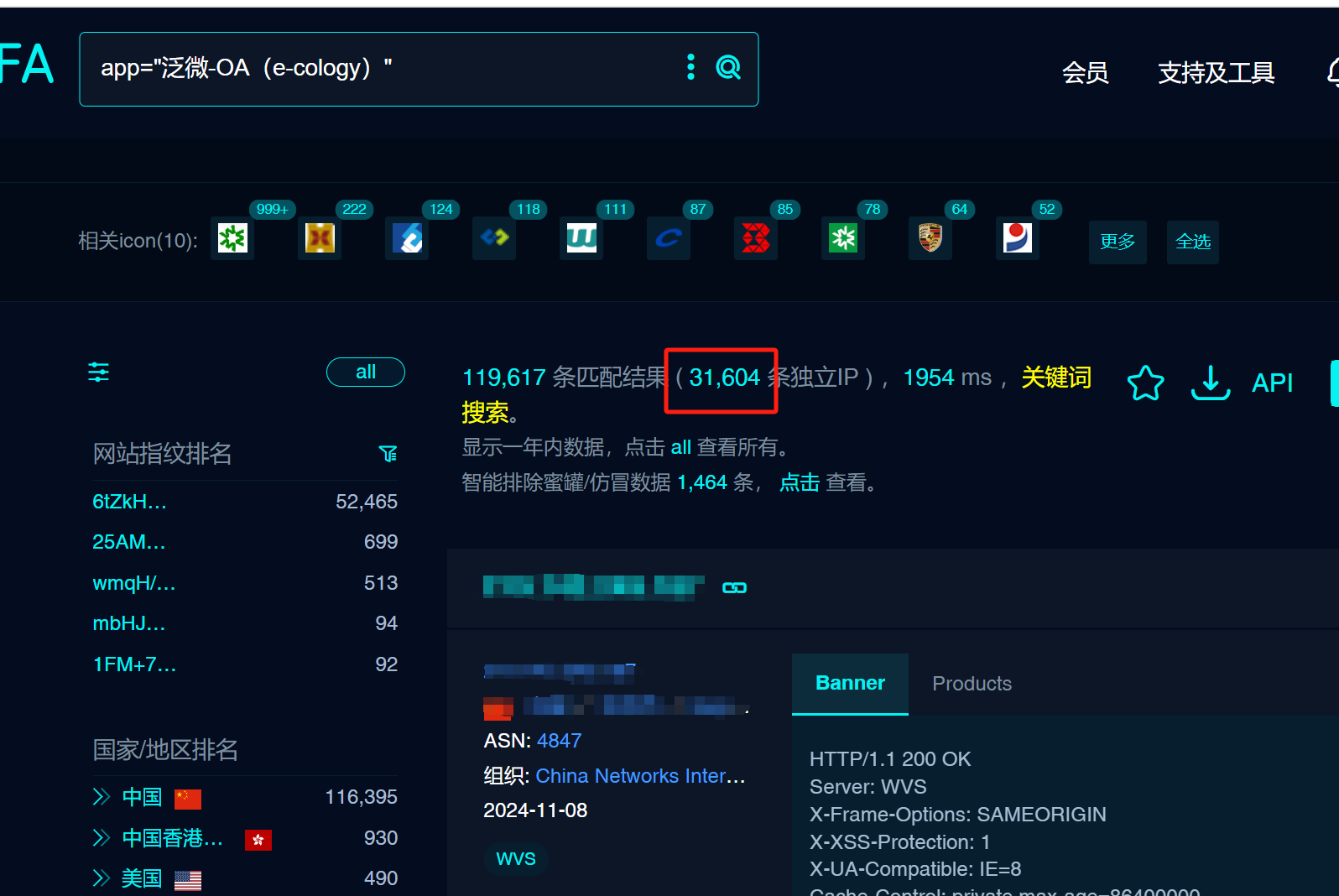Select the blue C icon with 87 count
Image resolution: width=1339 pixels, height=896 pixels.
[669, 238]
